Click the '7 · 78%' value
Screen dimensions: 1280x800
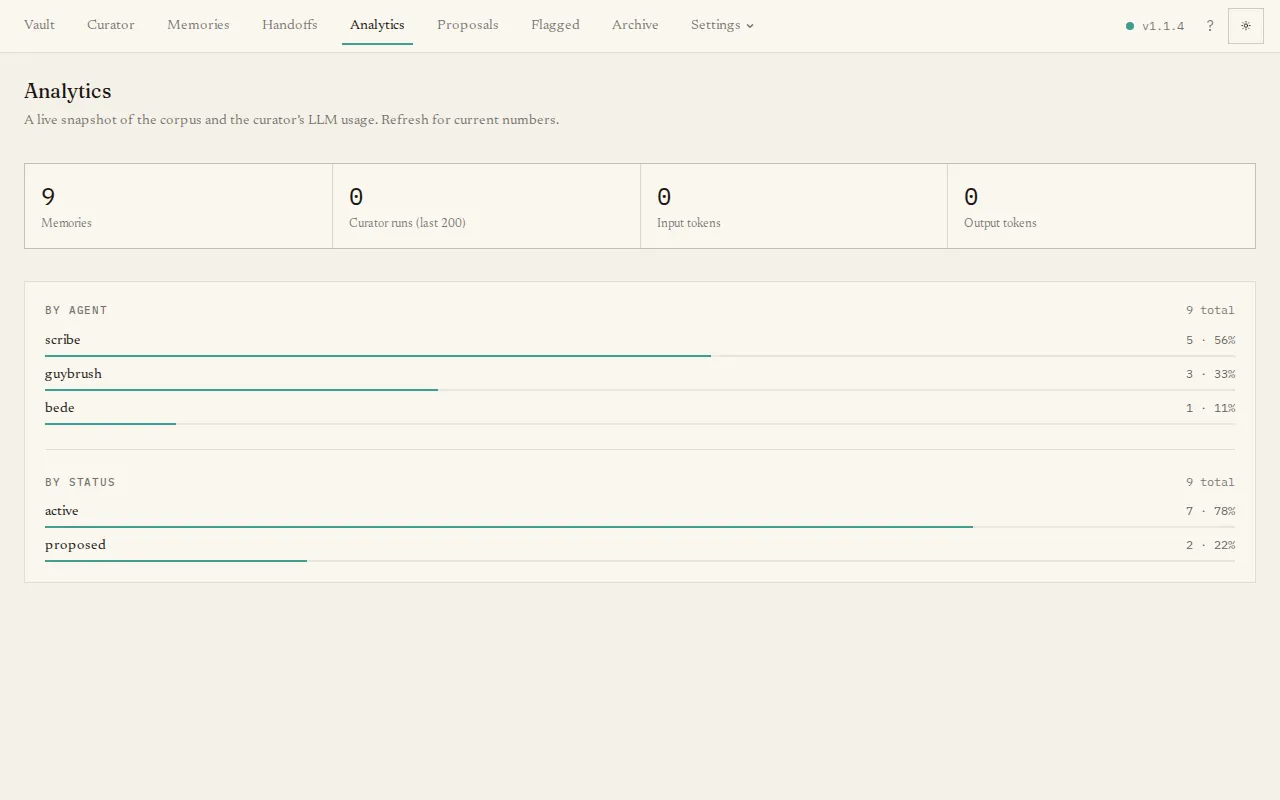click(x=1210, y=511)
